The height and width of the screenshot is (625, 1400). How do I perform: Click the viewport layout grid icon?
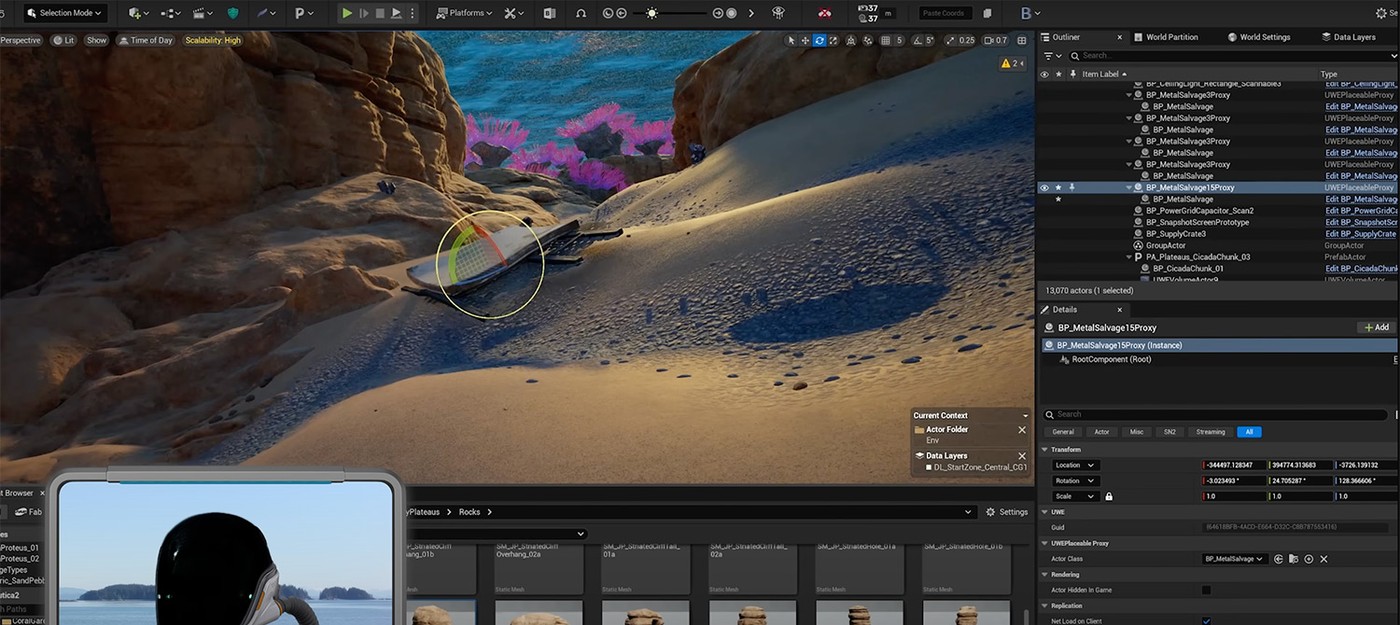tap(1022, 40)
